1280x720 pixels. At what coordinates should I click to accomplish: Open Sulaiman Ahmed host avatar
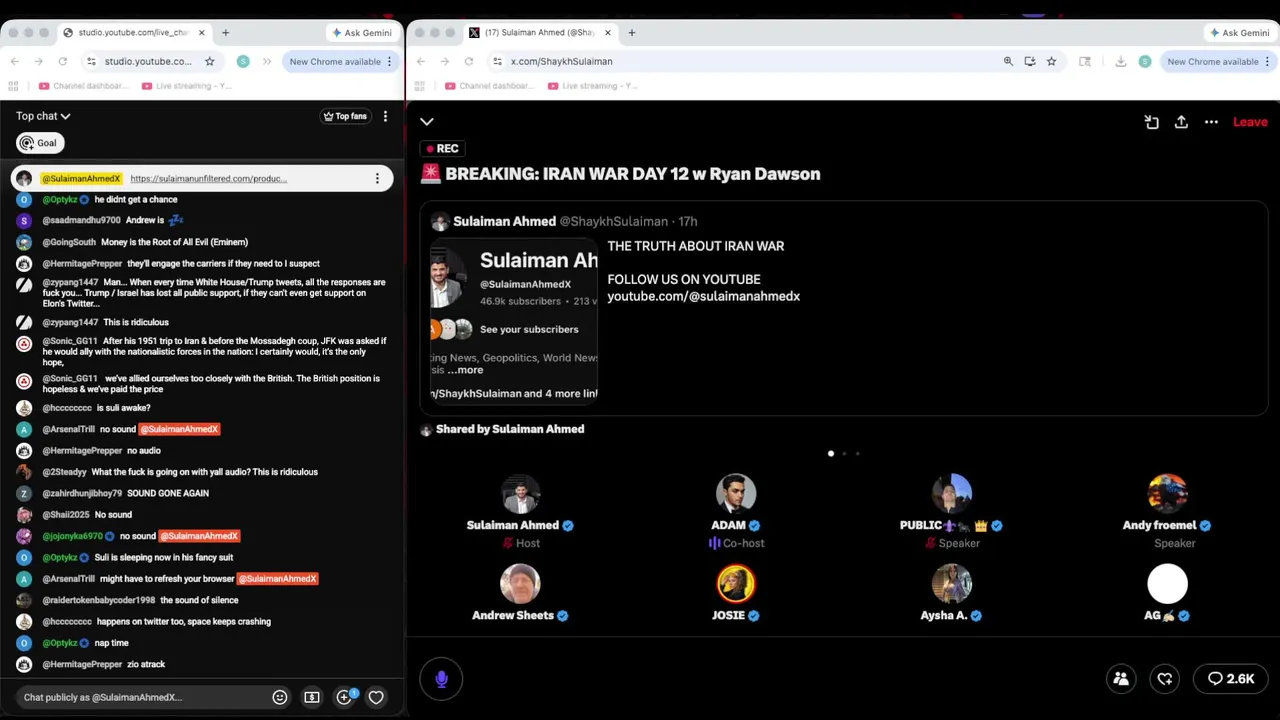[520, 494]
